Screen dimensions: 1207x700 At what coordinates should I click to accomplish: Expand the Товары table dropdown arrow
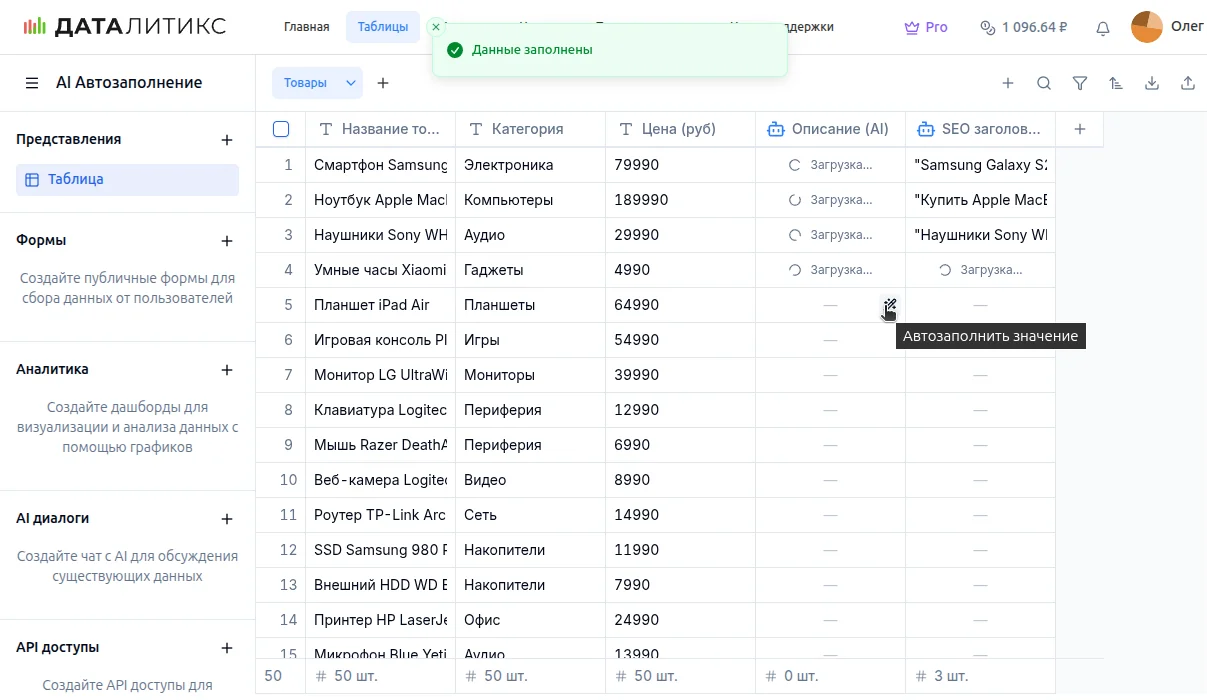pos(351,83)
